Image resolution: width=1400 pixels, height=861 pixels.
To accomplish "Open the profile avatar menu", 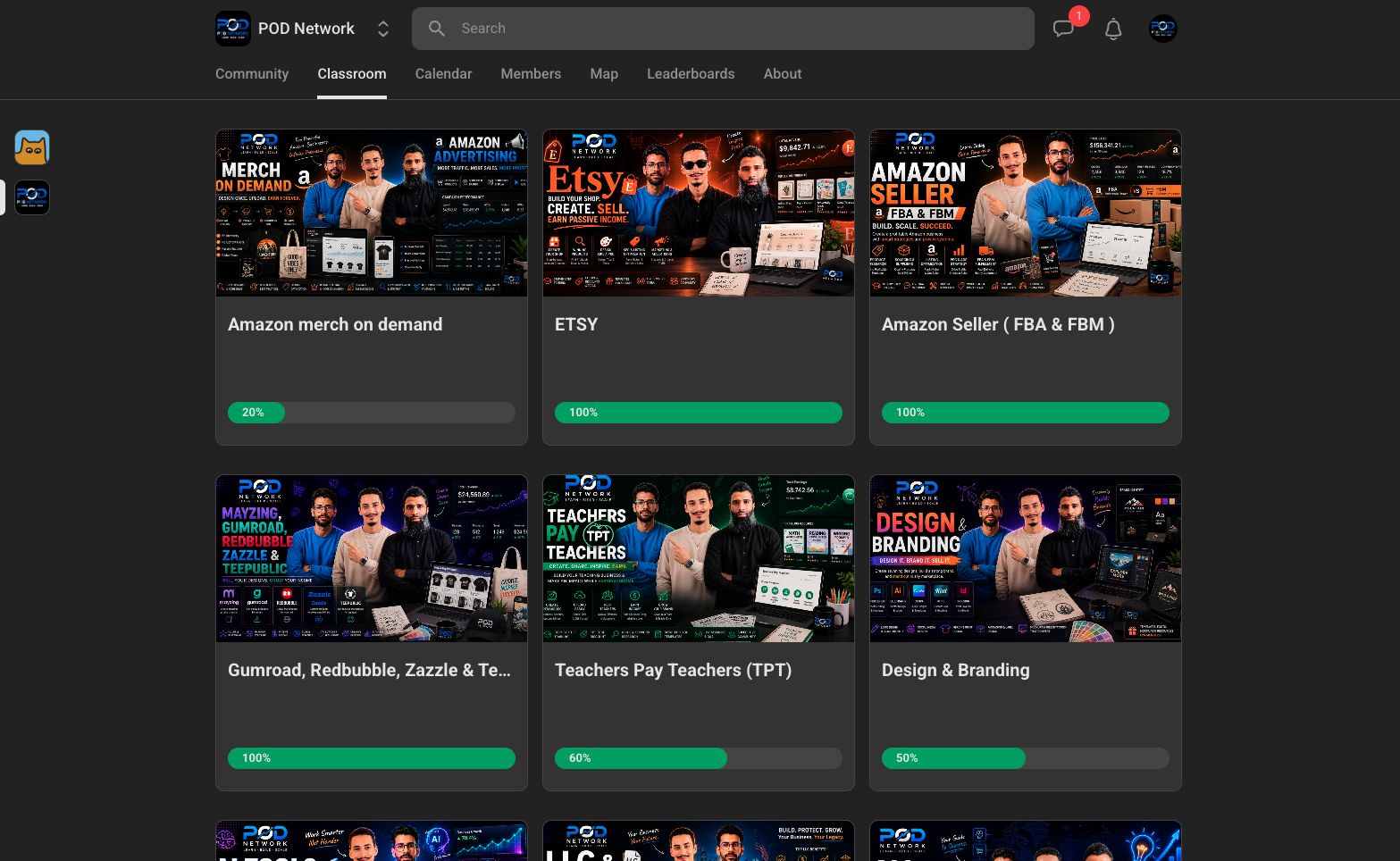I will click(x=1163, y=29).
